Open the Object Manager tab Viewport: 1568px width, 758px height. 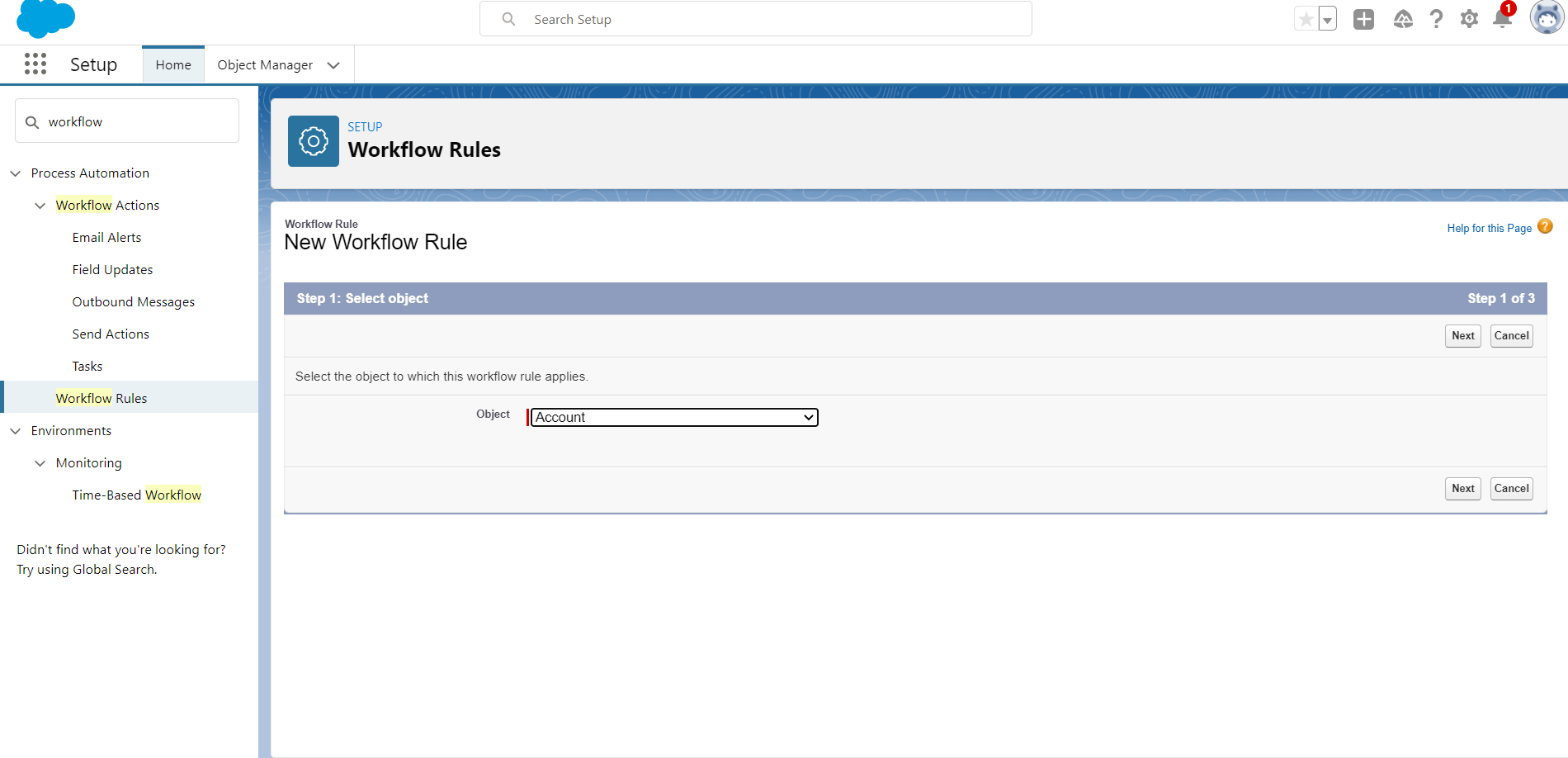point(265,65)
